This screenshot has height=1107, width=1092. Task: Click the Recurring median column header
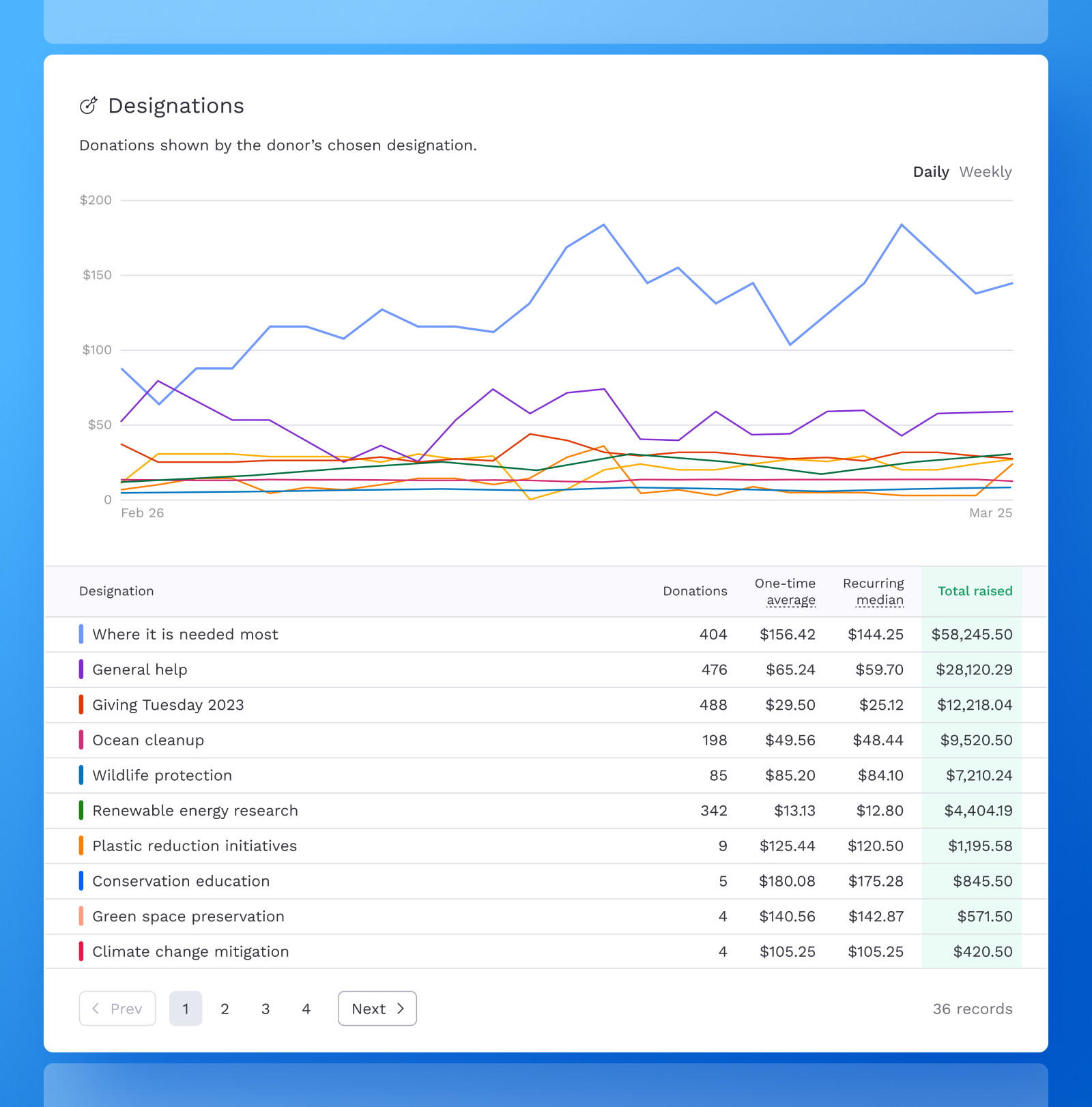pos(873,592)
